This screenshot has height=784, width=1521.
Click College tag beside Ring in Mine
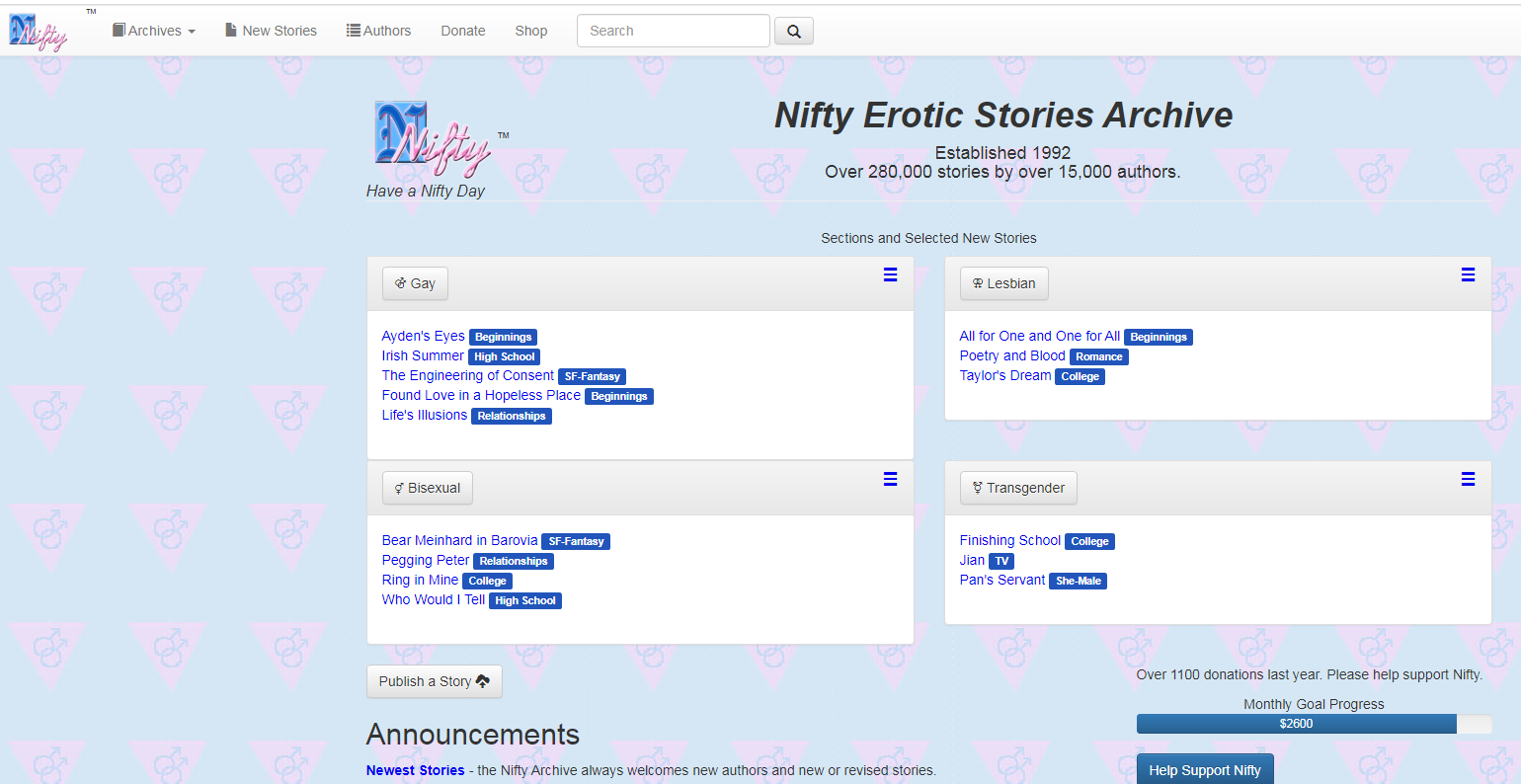[x=487, y=581]
